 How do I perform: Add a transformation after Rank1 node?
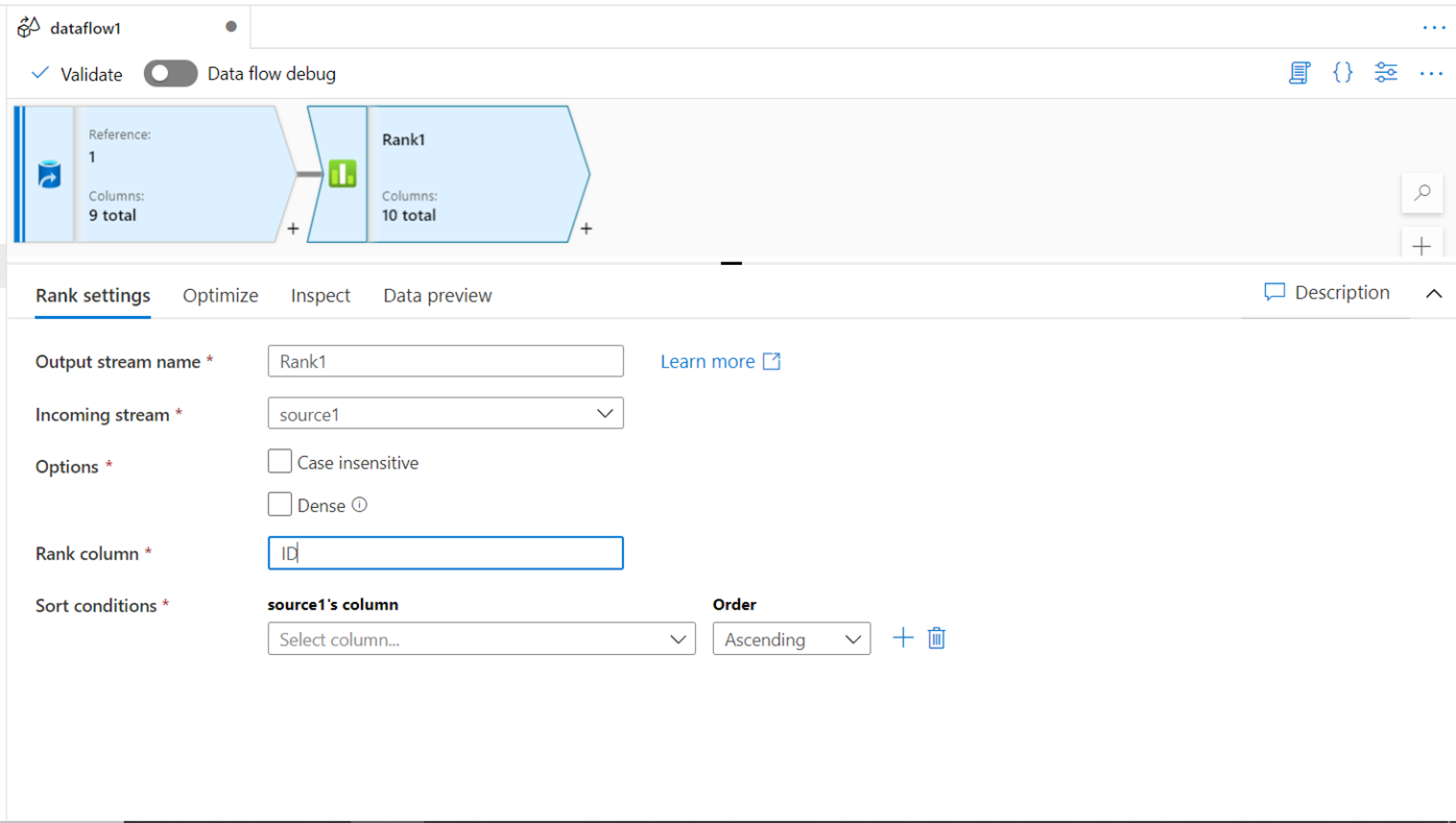(586, 229)
